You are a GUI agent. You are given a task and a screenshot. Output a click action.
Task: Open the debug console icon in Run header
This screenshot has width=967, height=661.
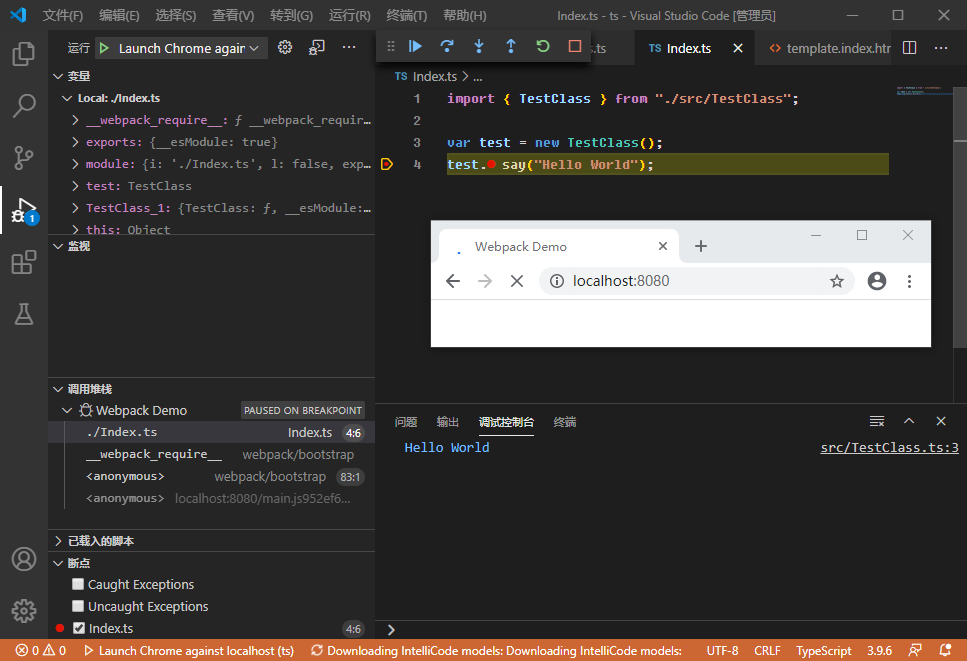click(x=317, y=47)
